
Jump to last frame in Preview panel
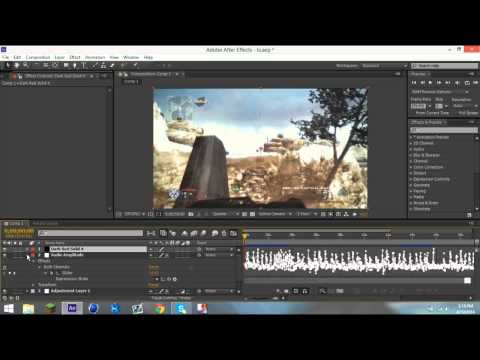pyautogui.click(x=448, y=82)
